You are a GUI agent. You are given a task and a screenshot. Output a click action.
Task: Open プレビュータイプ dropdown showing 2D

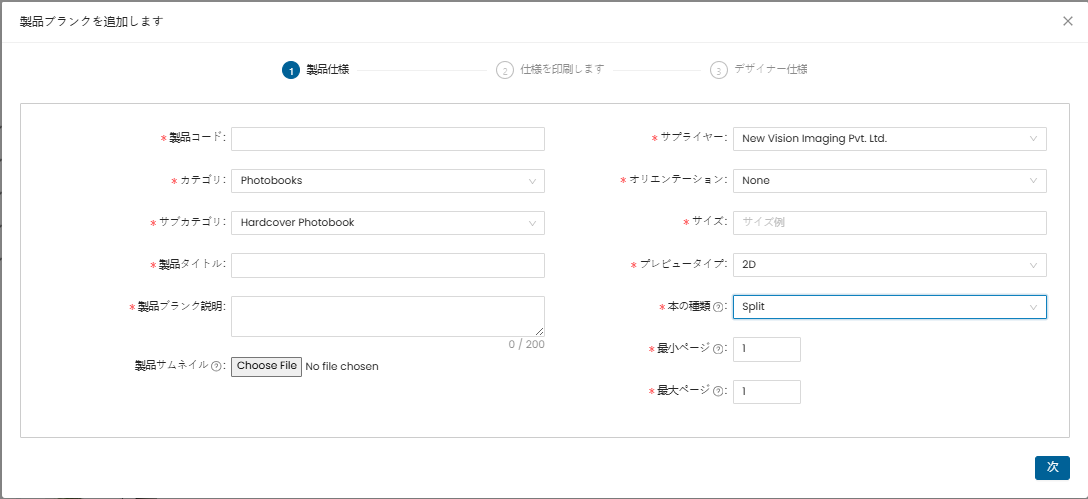(x=889, y=265)
